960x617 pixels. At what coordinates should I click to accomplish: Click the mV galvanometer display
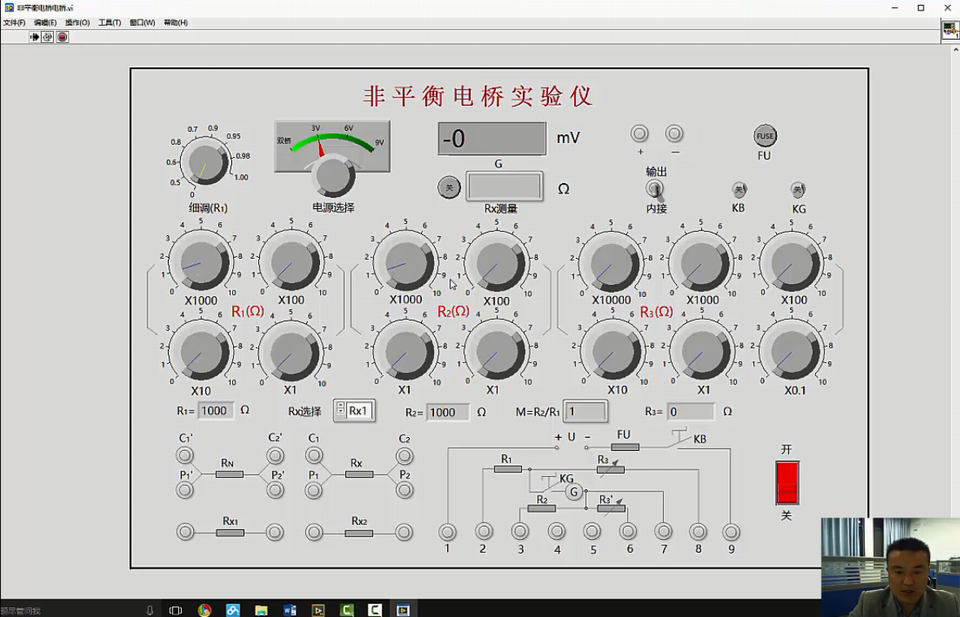tap(492, 138)
